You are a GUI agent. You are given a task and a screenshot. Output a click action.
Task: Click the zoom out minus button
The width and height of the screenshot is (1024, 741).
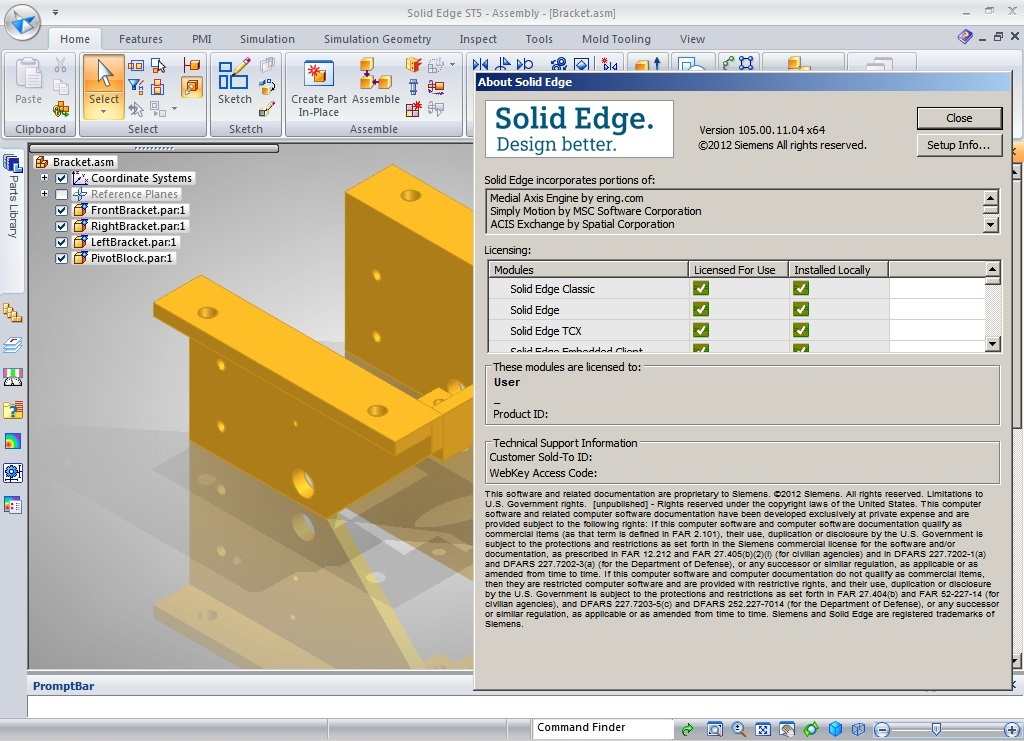882,729
